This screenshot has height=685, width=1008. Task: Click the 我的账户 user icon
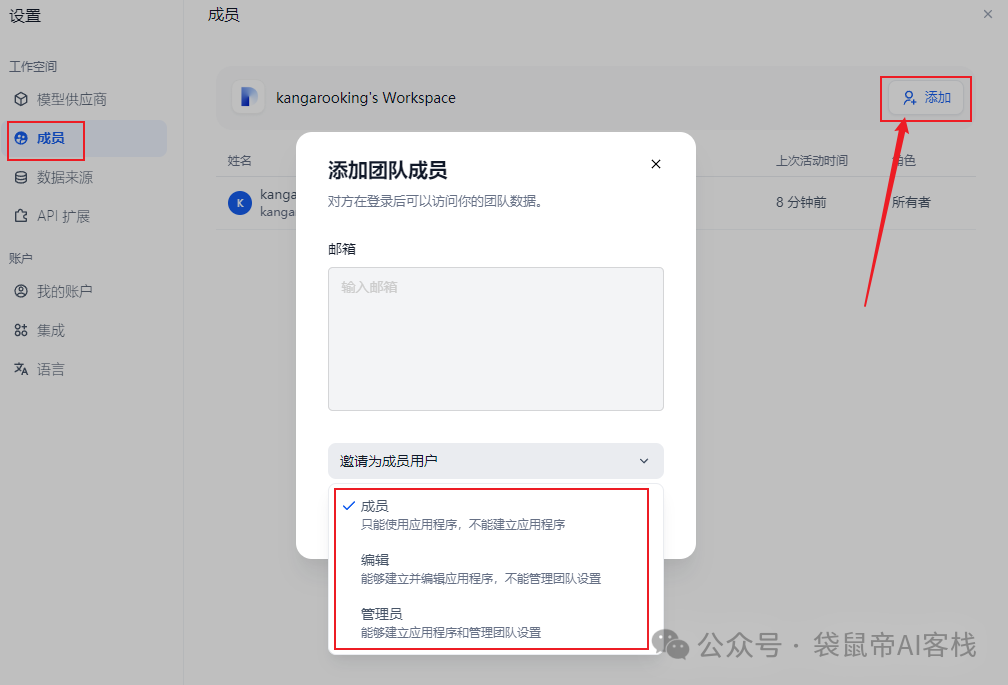pyautogui.click(x=21, y=292)
